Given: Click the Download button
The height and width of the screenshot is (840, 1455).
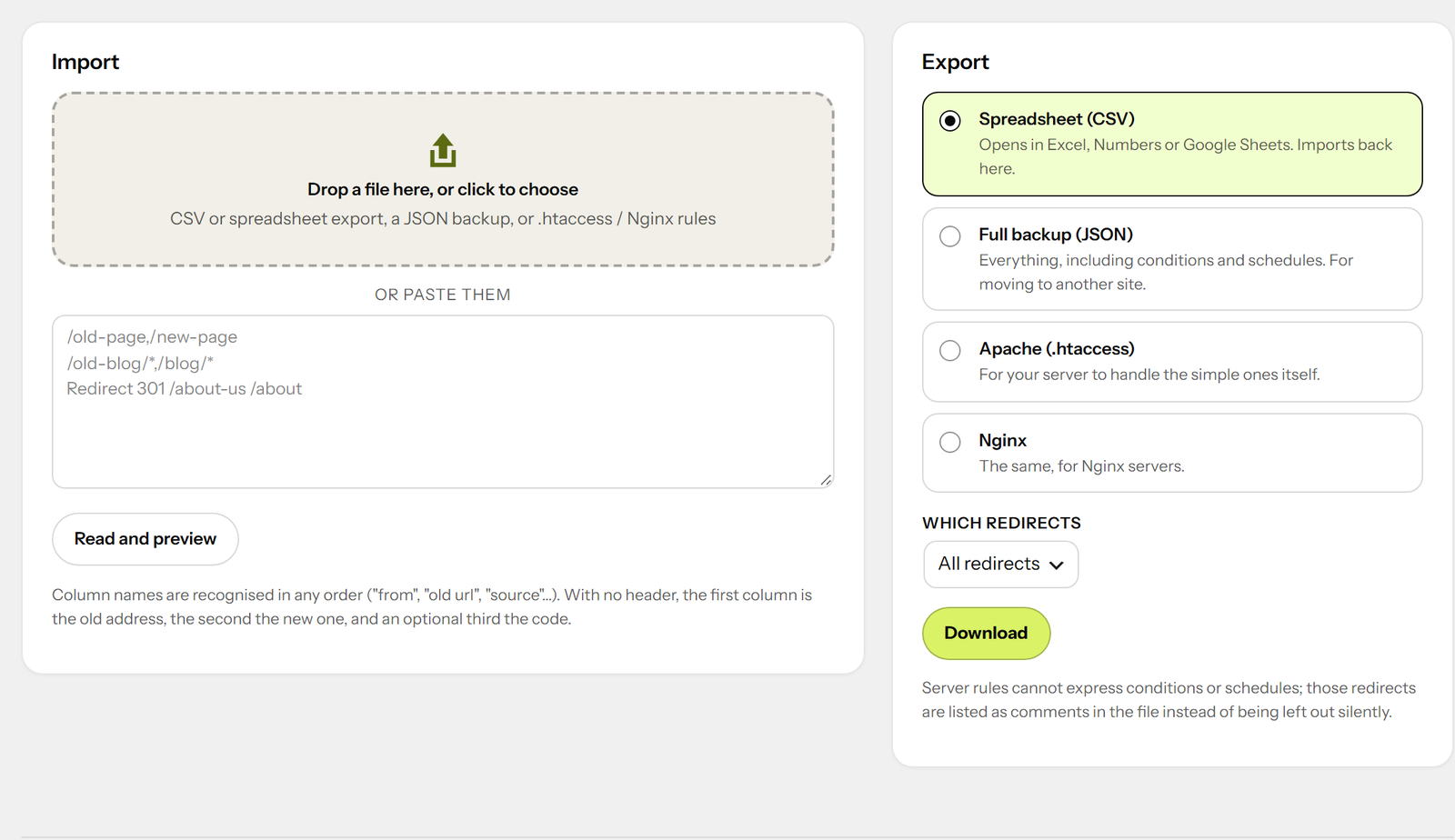Looking at the screenshot, I should point(986,634).
